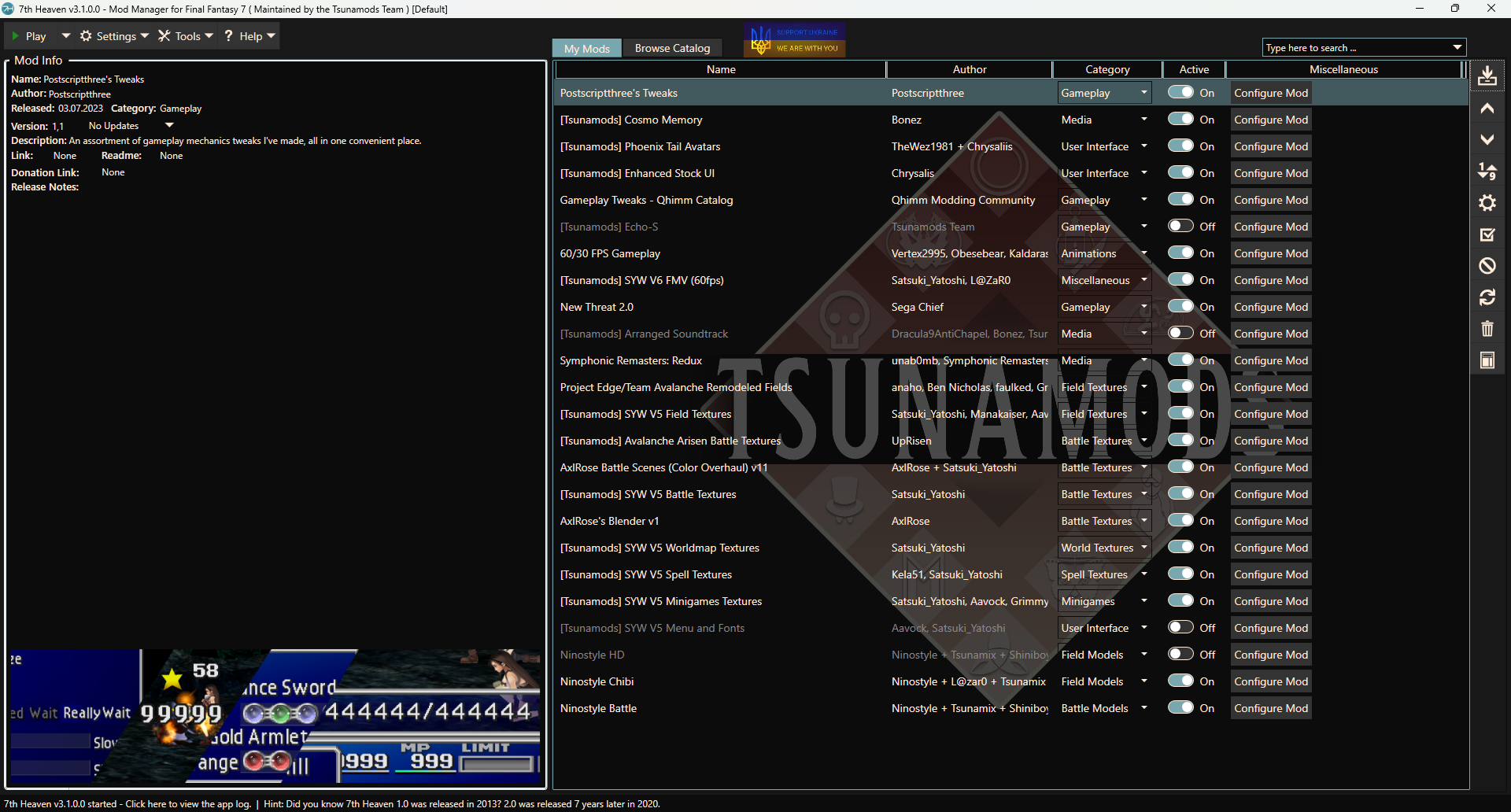The width and height of the screenshot is (1511, 812).
Task: Open the Settings menu
Action: [114, 36]
